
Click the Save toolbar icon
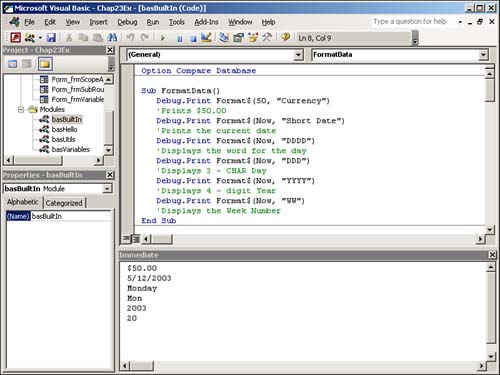tap(51, 38)
